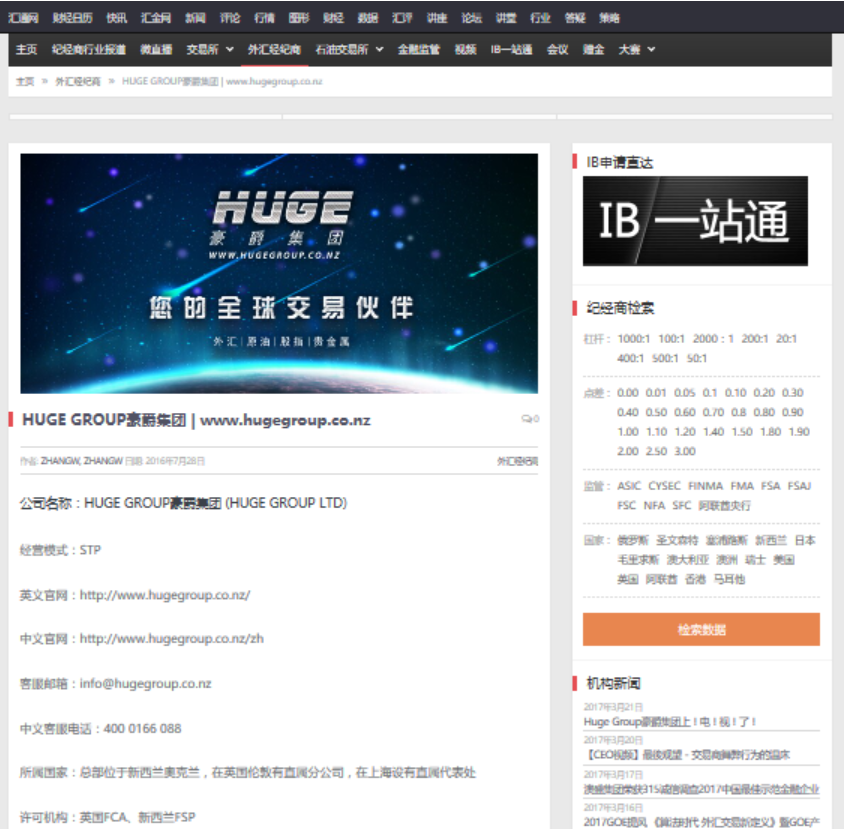Select the active 外汇经纪商 nav tab
Viewport: 844px width, 829px height.
[x=275, y=50]
